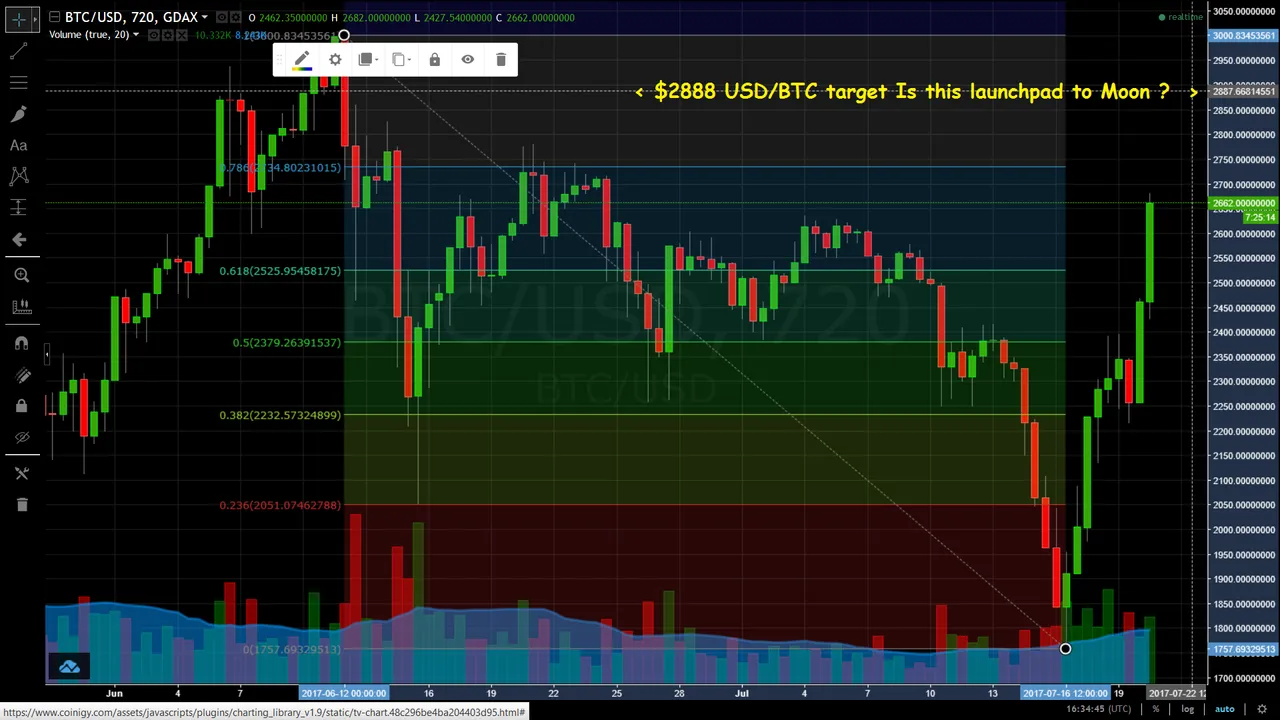Click the 2017-07-16 12:00:00 time marker

pos(1065,693)
